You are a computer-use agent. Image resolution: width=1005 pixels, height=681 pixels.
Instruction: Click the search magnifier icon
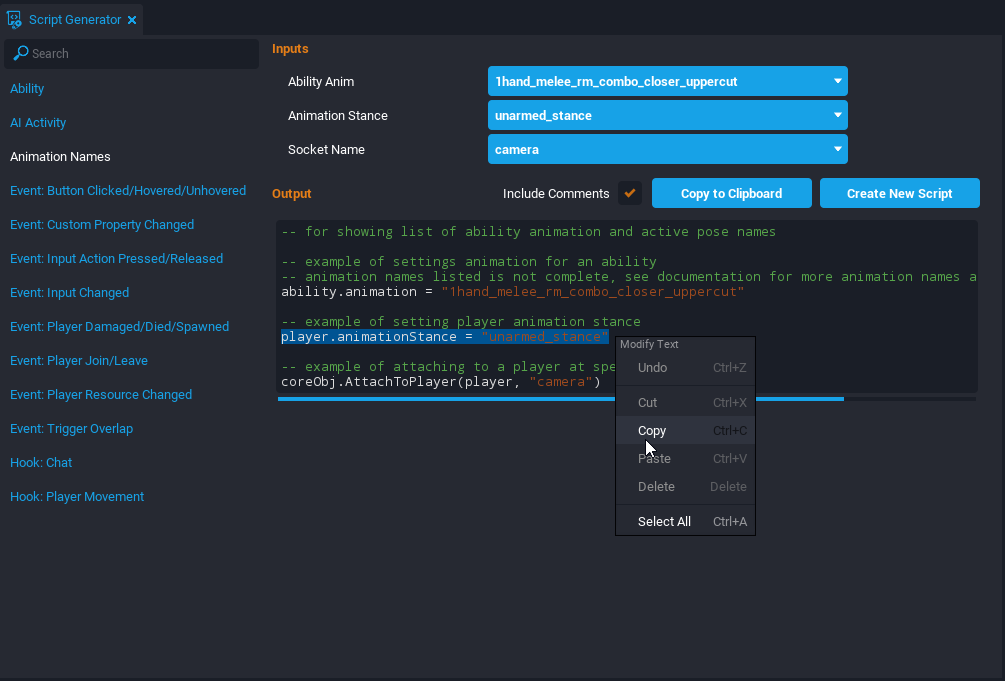(x=20, y=54)
